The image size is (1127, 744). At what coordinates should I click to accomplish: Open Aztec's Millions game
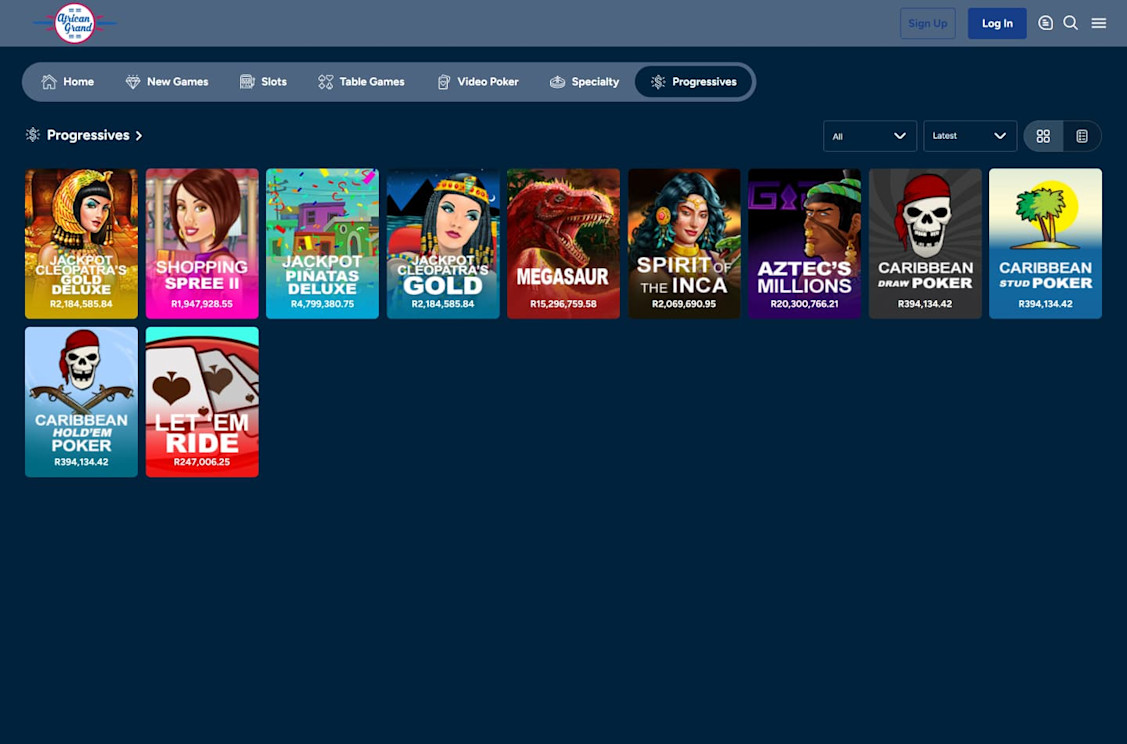tap(804, 244)
